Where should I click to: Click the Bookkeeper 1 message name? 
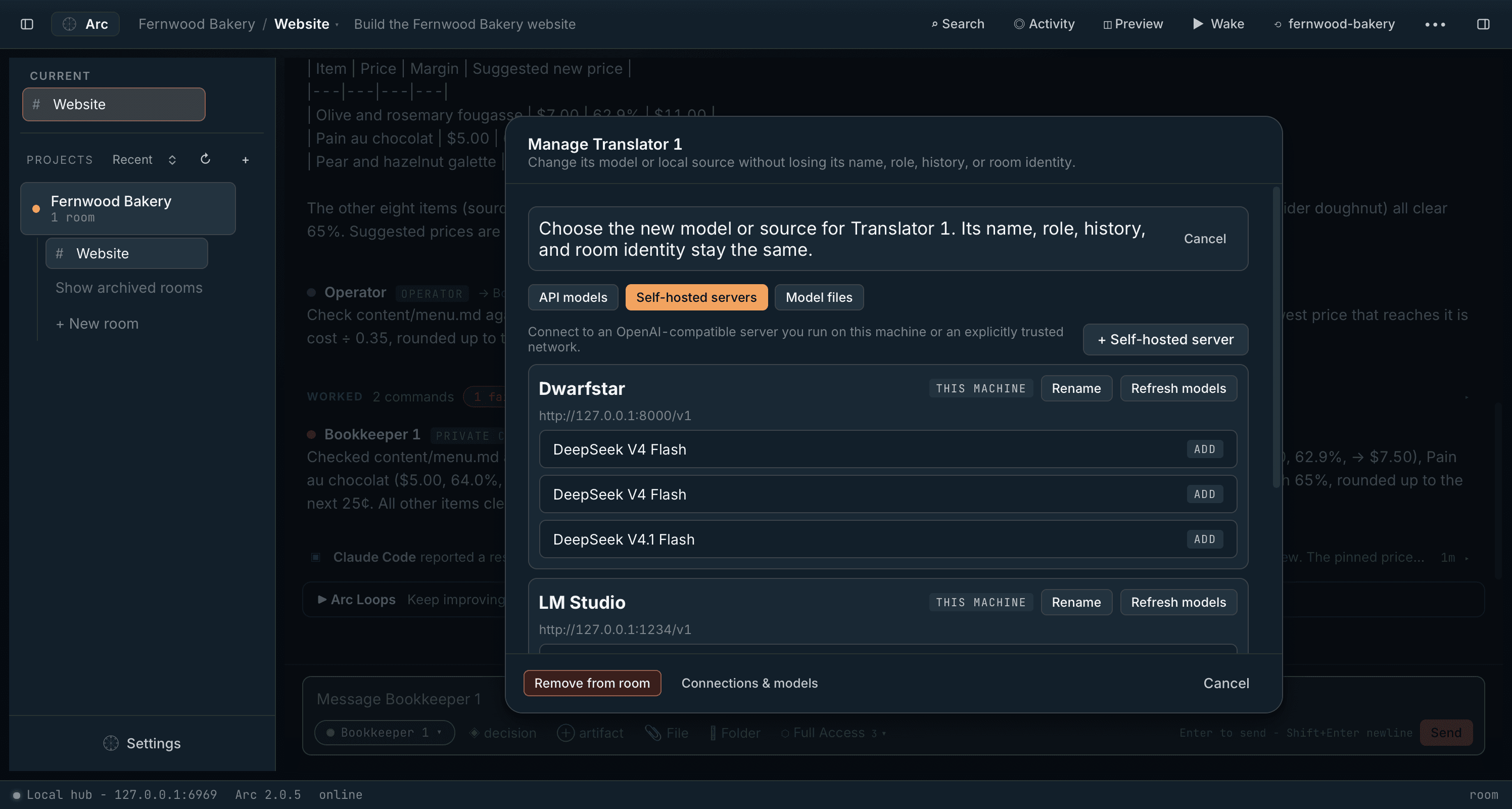(372, 434)
